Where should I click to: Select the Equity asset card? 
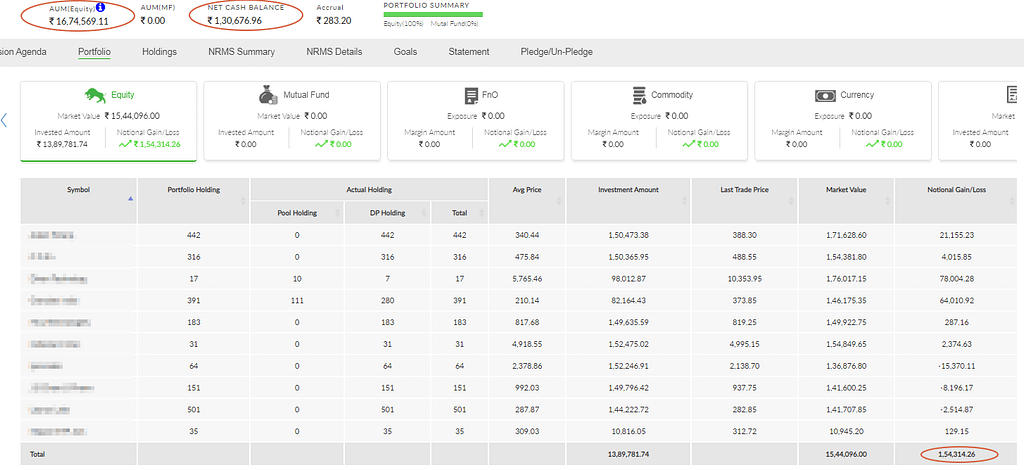coord(108,121)
